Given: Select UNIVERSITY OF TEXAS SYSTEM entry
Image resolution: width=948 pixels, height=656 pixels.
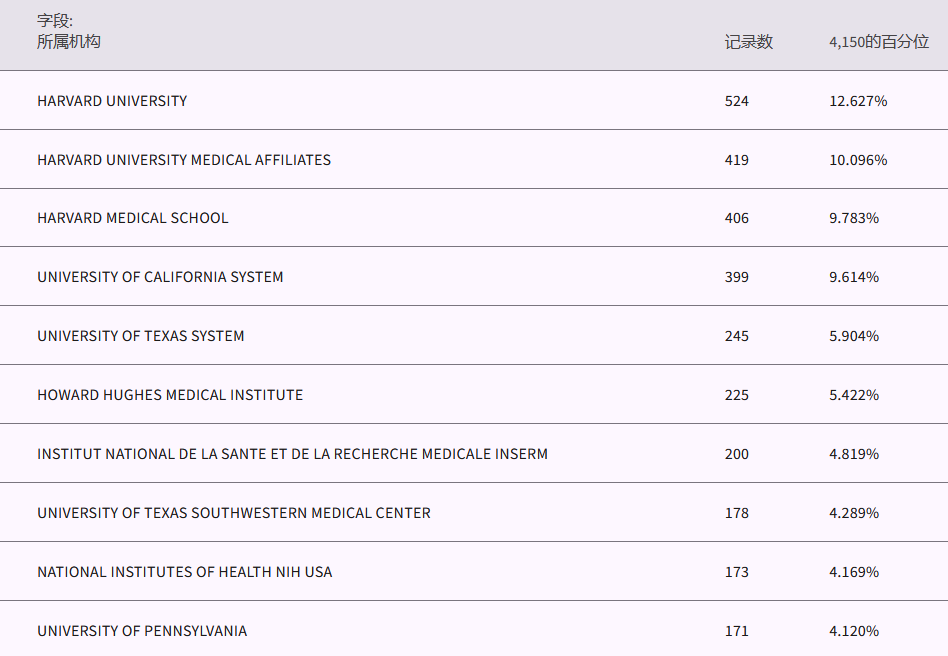Looking at the screenshot, I should click(141, 336).
